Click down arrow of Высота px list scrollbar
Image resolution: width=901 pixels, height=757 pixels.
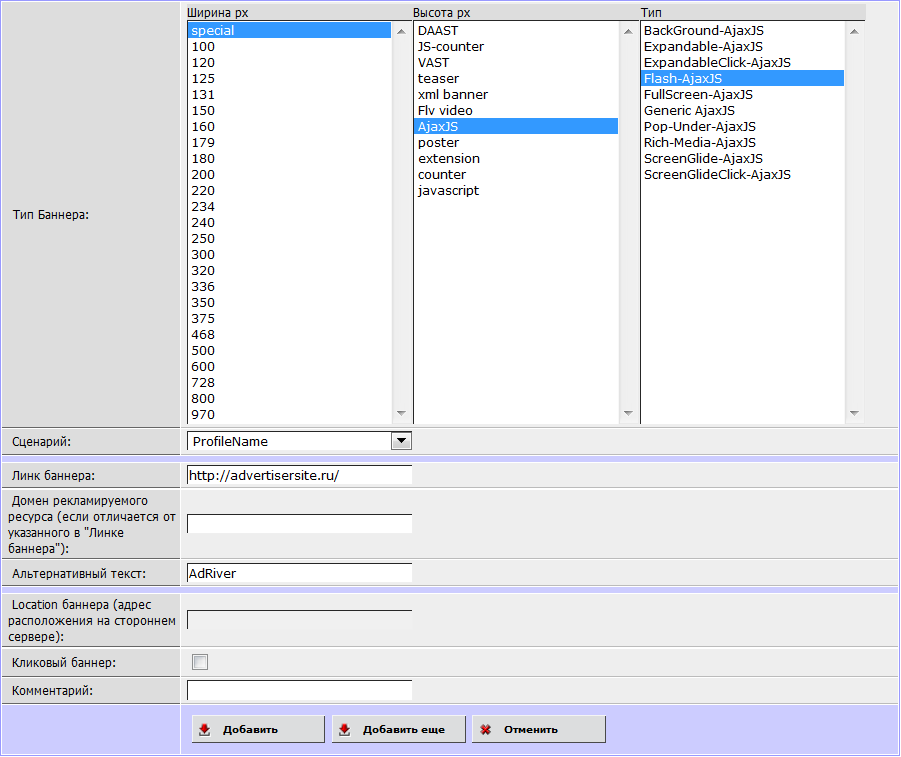(628, 413)
